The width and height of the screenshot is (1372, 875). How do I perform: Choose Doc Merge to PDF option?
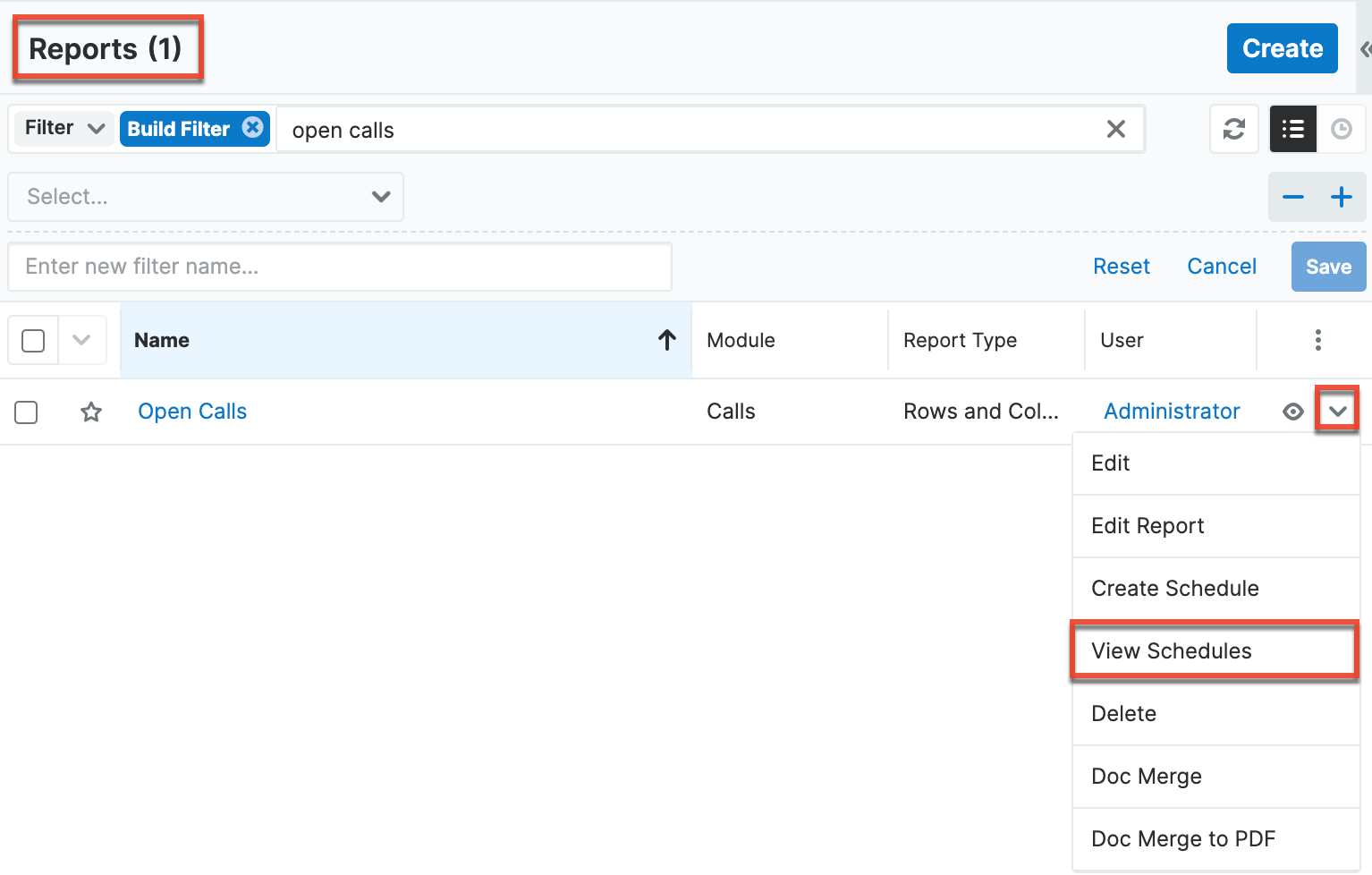point(1182,838)
